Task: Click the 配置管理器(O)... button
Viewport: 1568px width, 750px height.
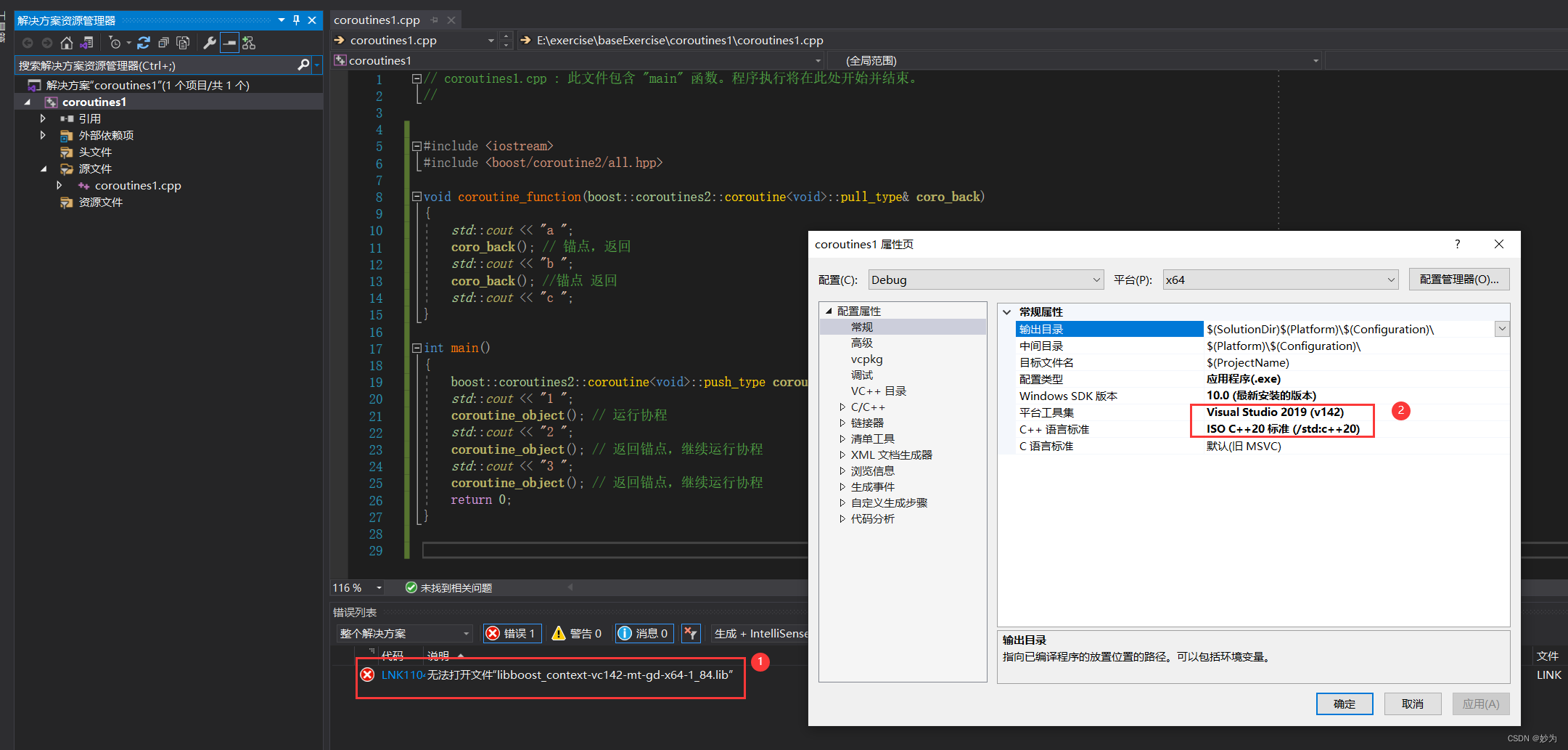Action: pos(1458,280)
